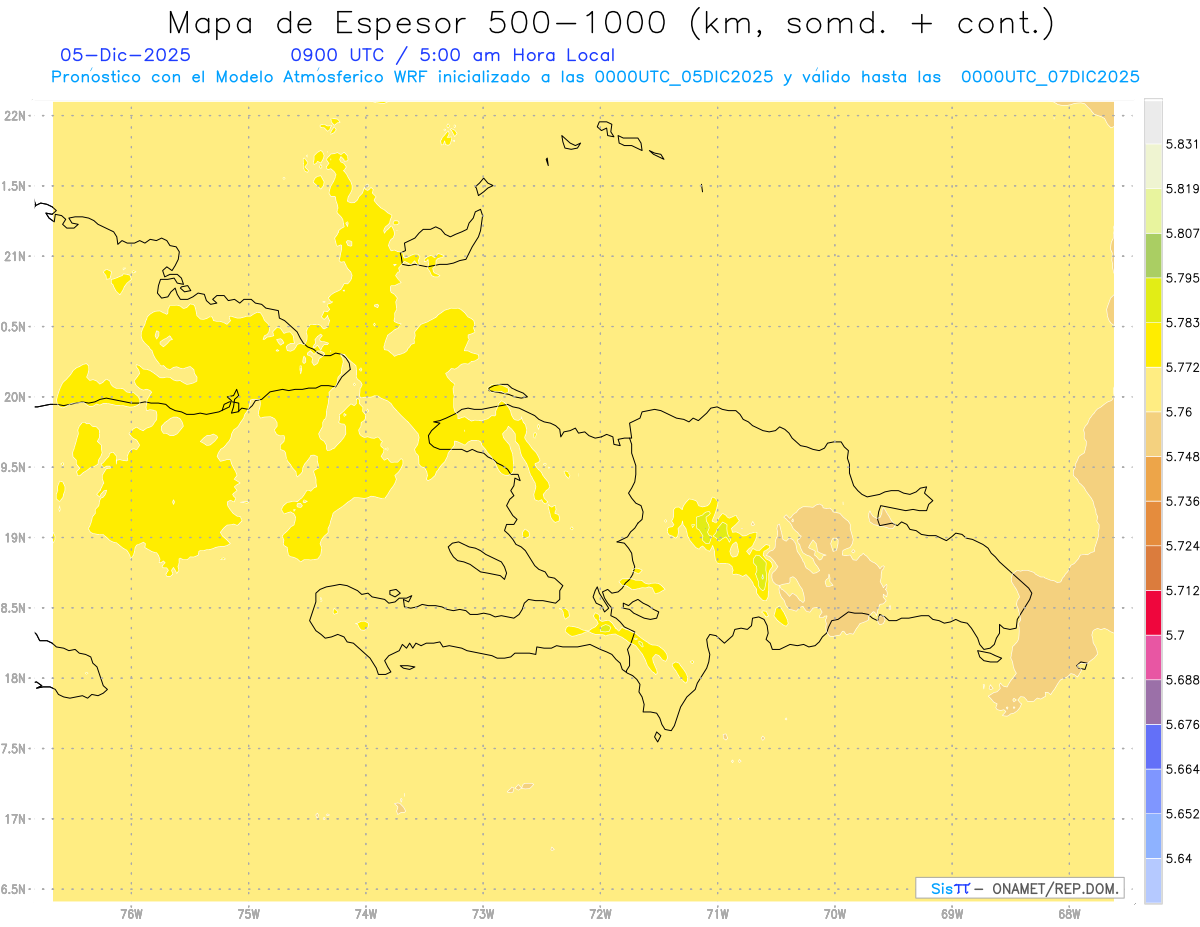This screenshot has height=927, width=1200.
Task: Click the 76W longitude axis label
Action: 132,914
